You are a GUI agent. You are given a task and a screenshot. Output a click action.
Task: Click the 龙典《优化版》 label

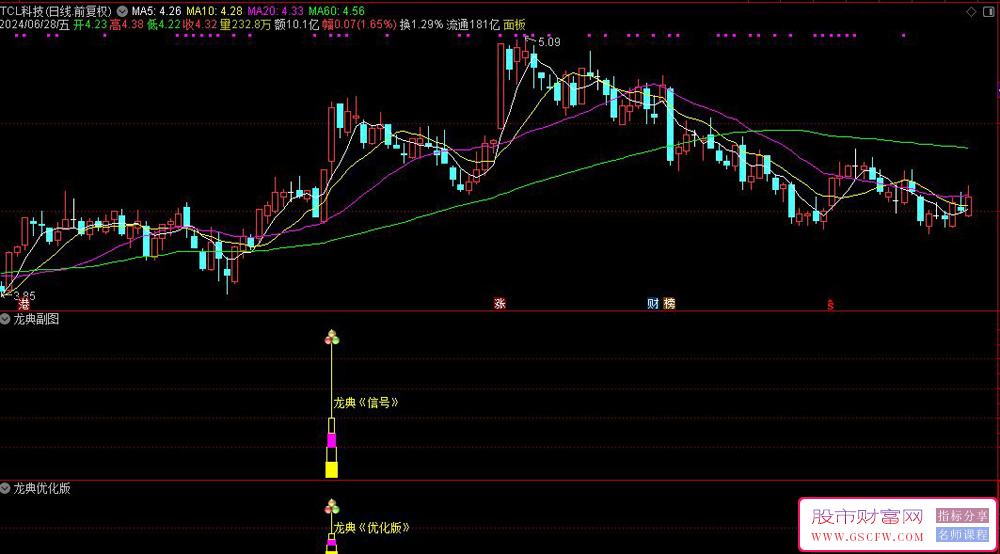click(372, 528)
